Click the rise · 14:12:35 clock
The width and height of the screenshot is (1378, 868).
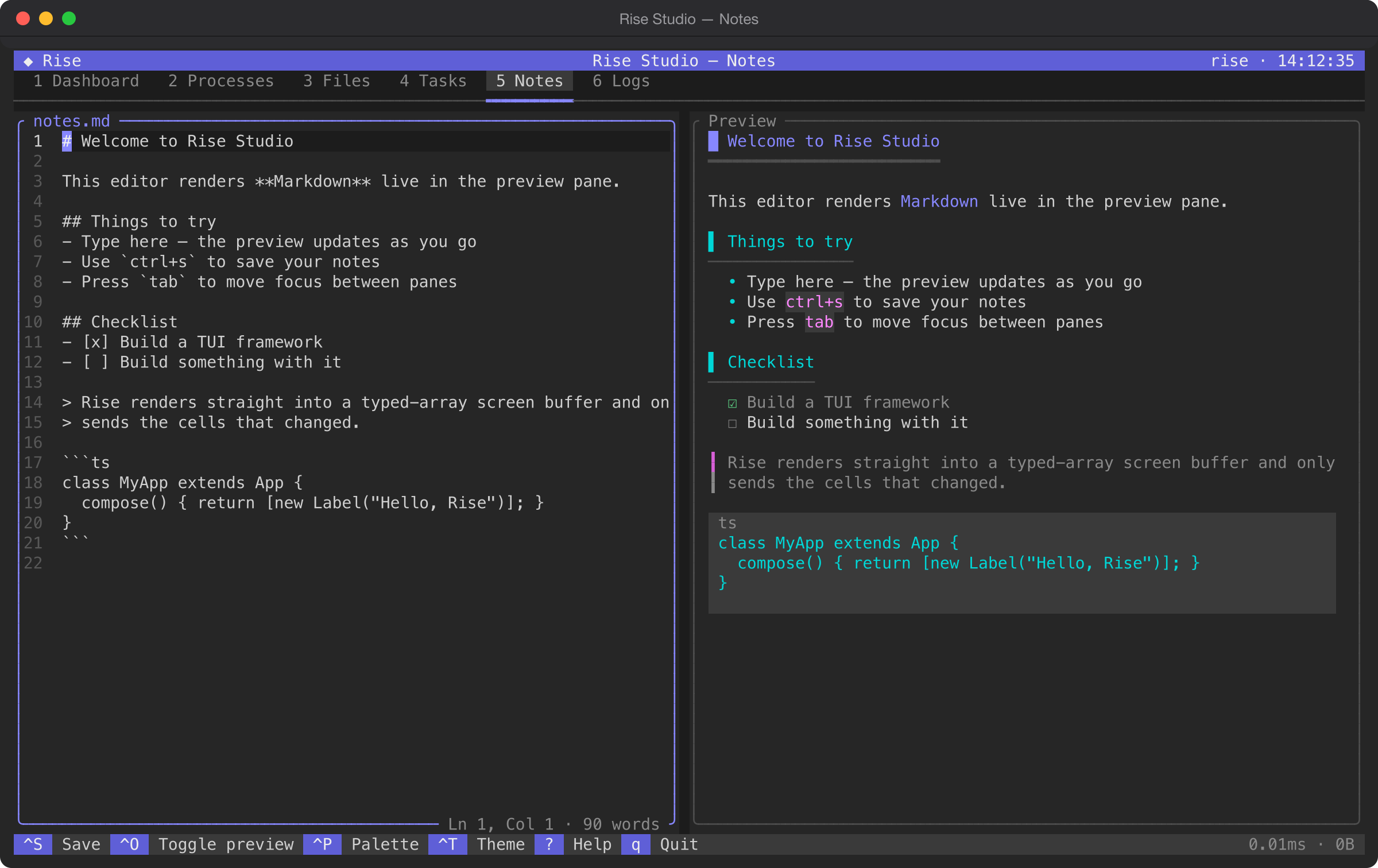click(1282, 61)
